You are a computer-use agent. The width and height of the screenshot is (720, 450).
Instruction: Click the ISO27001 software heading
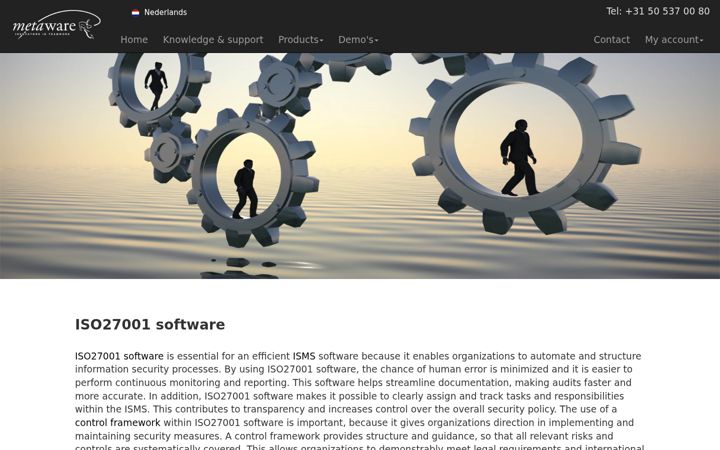coord(150,324)
